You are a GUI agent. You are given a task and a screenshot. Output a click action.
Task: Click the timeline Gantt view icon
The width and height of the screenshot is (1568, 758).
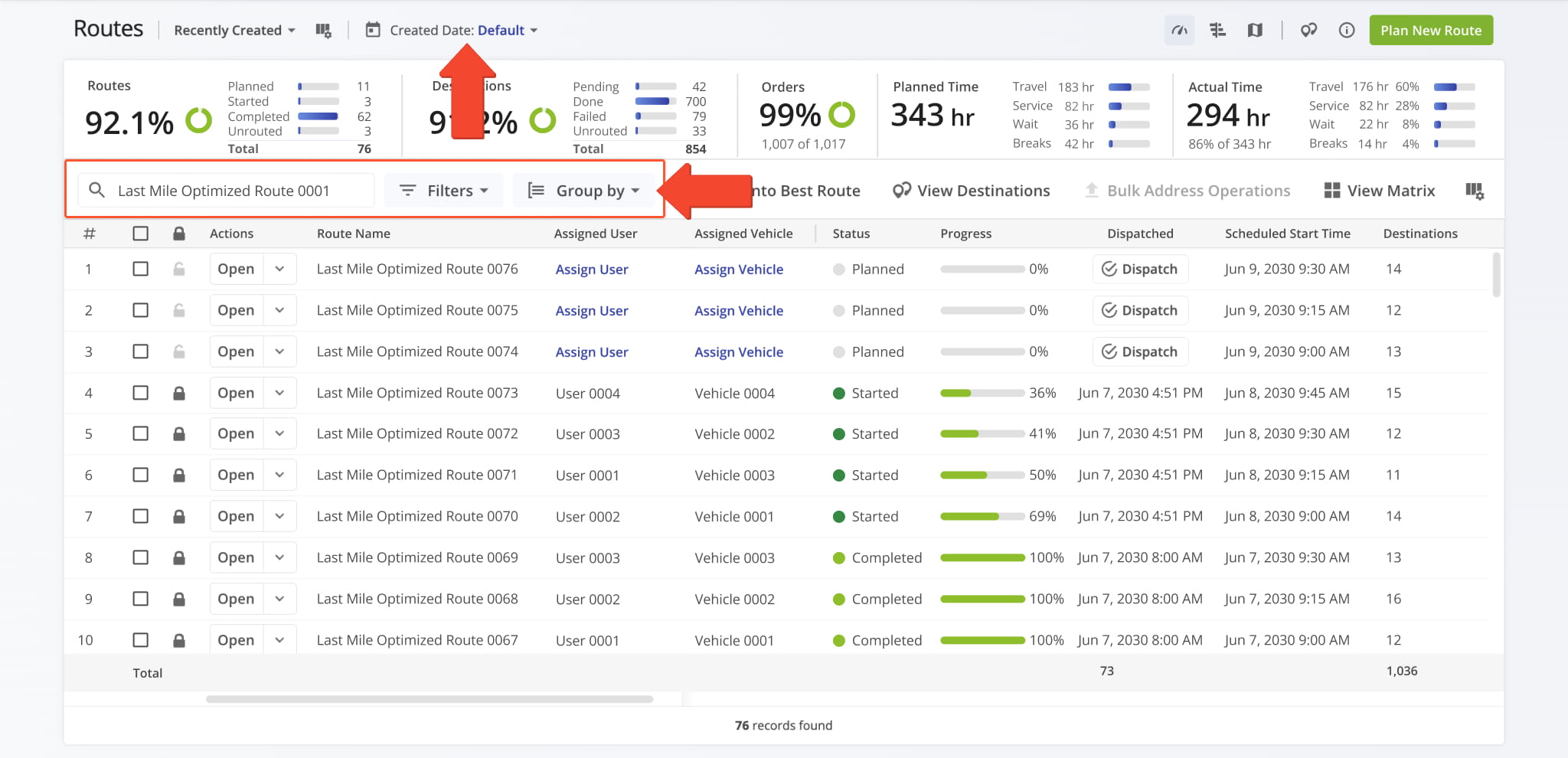[1217, 31]
